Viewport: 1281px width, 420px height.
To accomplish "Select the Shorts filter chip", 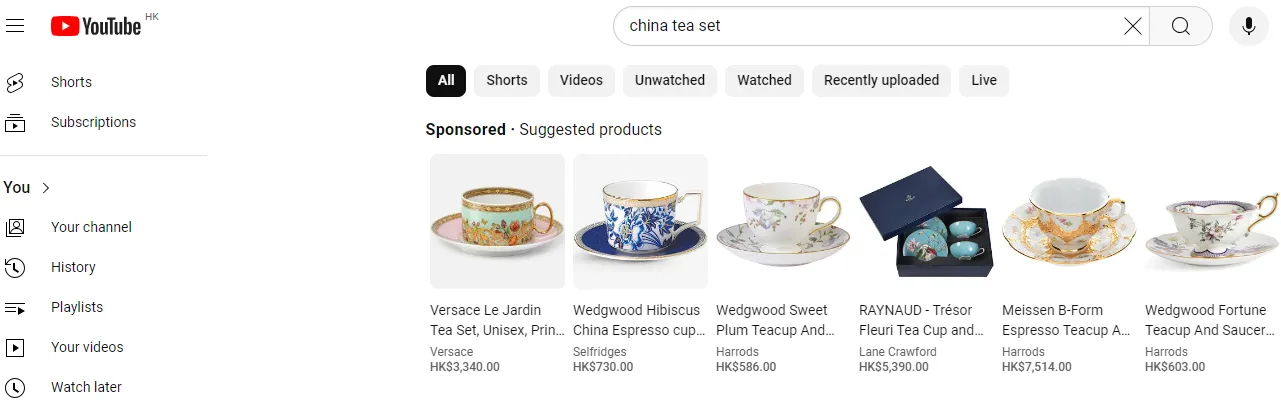I will click(507, 80).
